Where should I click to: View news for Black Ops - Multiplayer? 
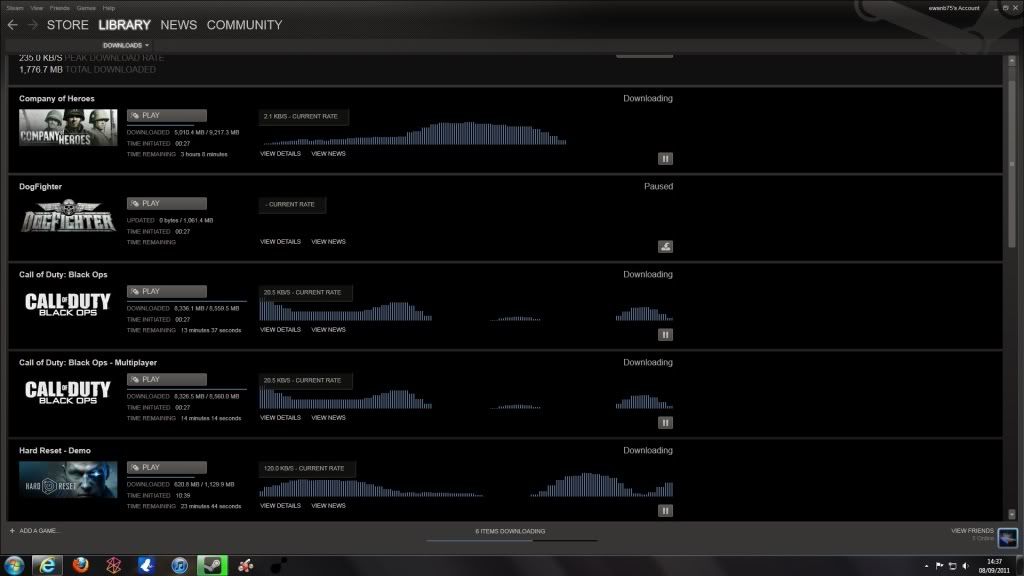328,418
